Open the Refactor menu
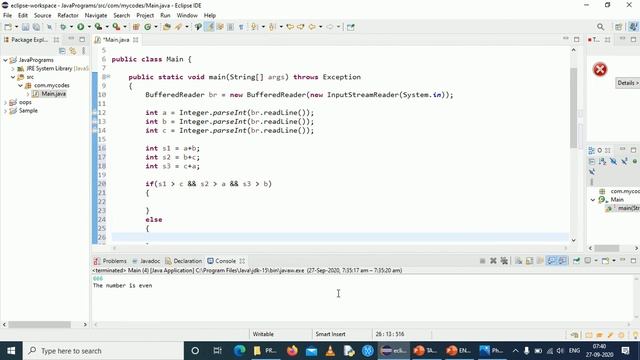Screen dimensions: 640x360 (x=68, y=16)
